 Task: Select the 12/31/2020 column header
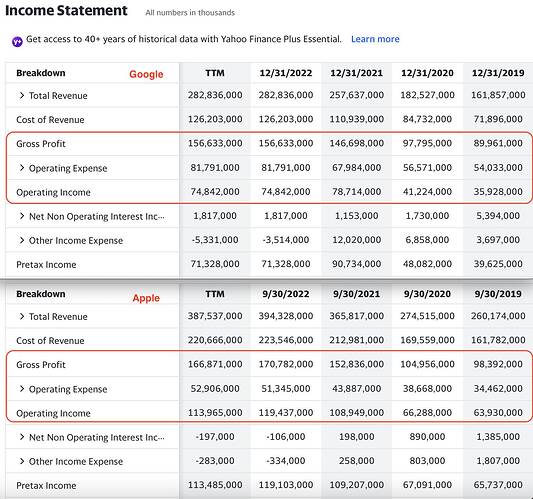point(427,73)
